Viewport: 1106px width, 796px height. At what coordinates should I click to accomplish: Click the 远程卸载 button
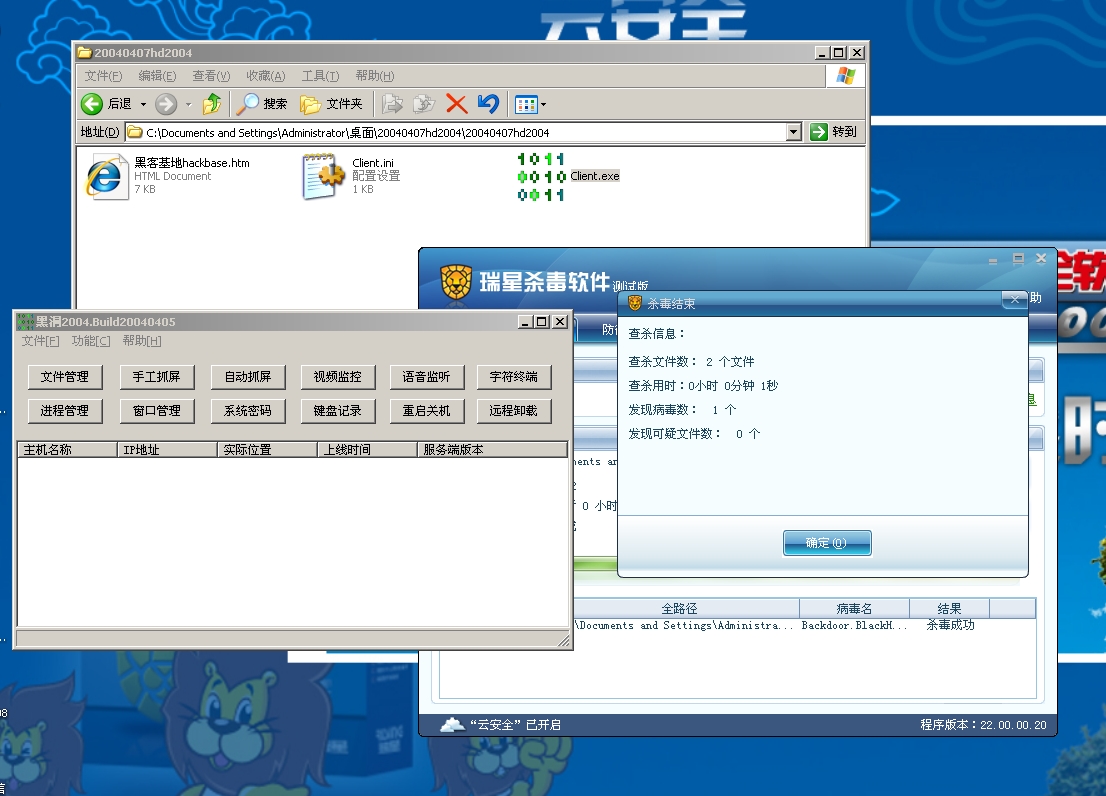click(514, 410)
